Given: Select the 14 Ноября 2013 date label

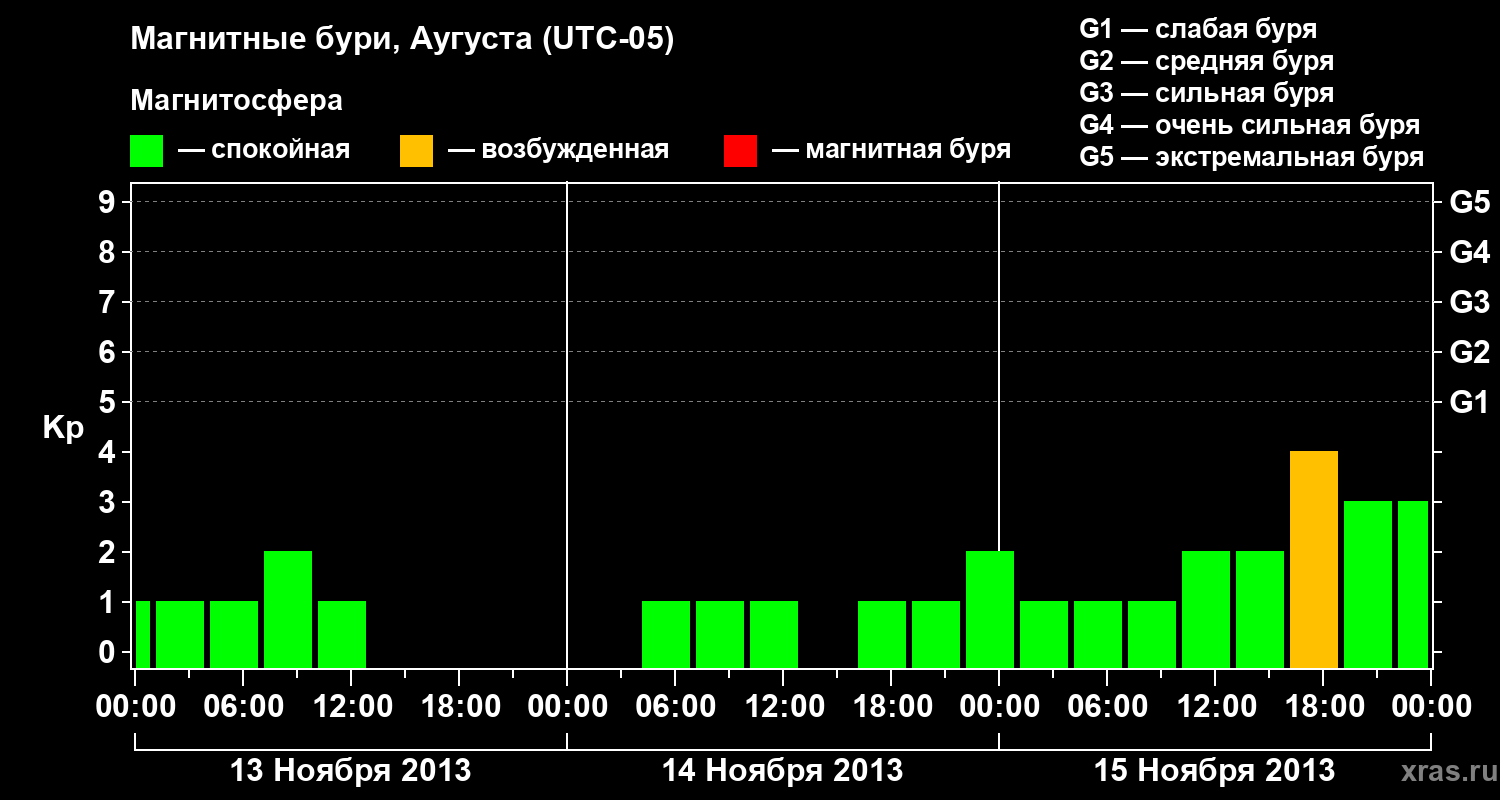Looking at the screenshot, I should [782, 770].
